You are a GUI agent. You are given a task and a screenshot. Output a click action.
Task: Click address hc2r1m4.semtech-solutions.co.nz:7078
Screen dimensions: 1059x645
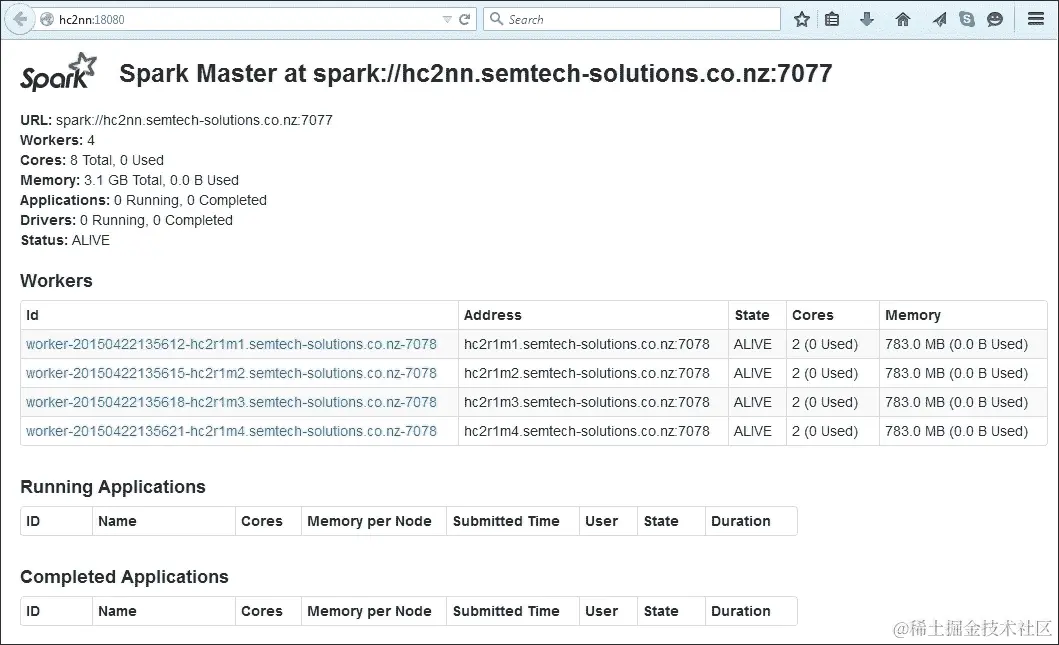pos(586,432)
